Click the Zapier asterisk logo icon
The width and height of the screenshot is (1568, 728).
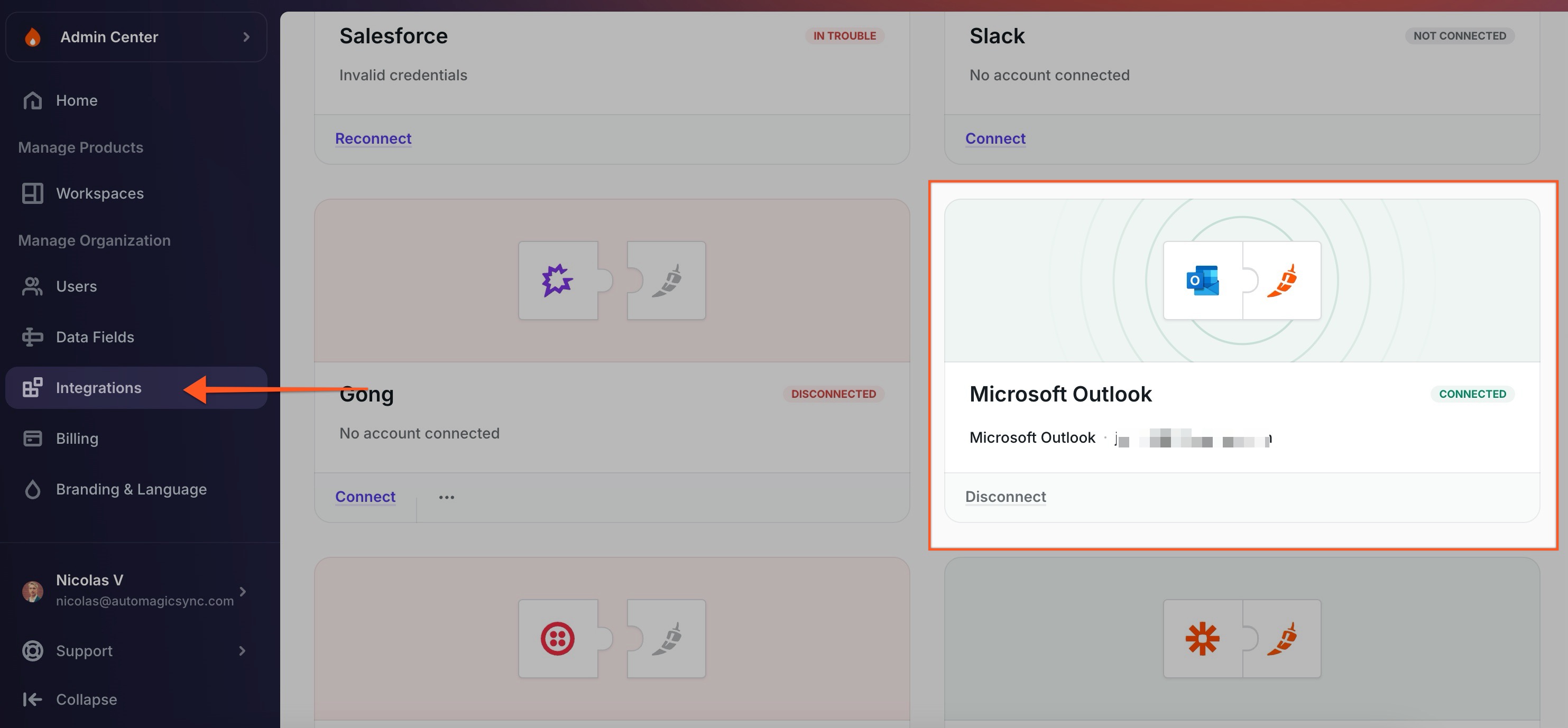(x=1202, y=639)
